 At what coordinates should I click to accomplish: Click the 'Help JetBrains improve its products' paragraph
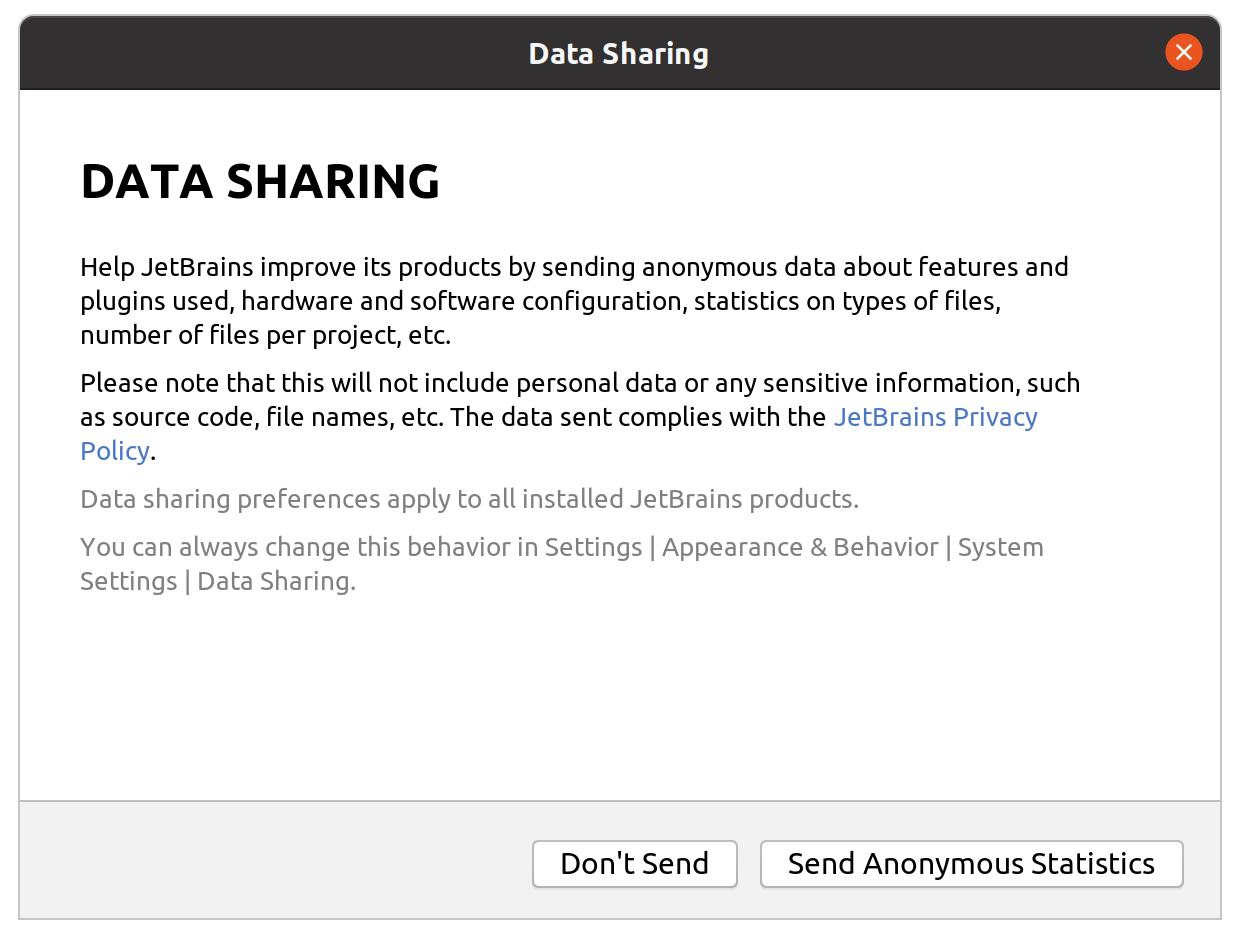coord(574,301)
